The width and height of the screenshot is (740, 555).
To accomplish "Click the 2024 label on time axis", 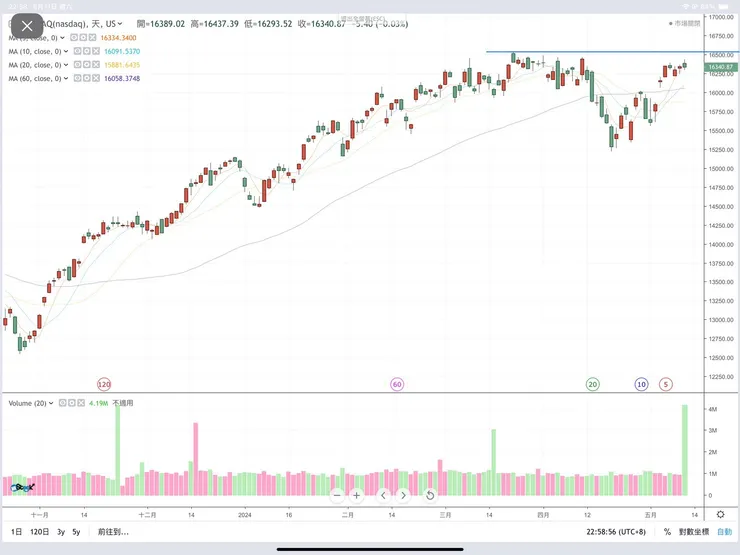I will tap(245, 515).
